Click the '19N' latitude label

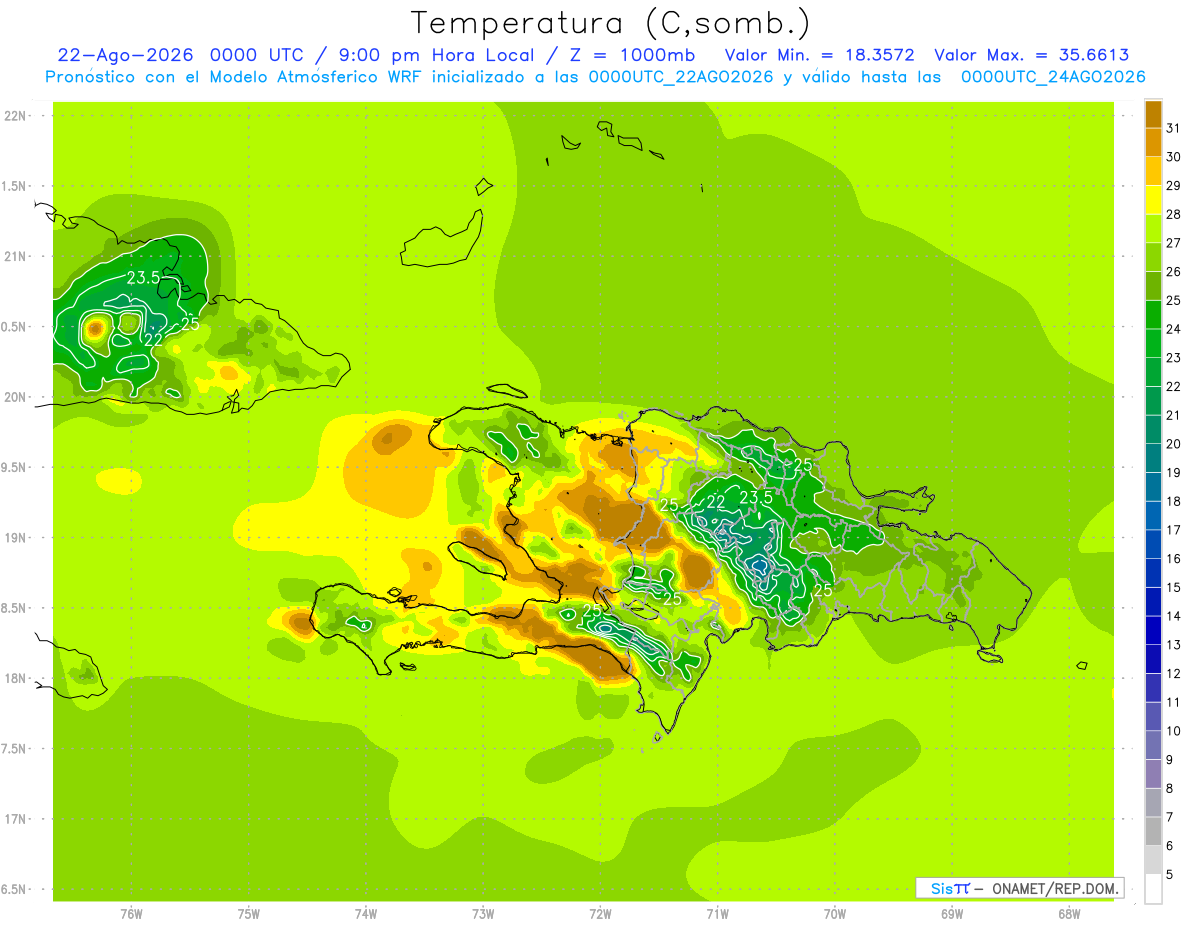(17, 538)
